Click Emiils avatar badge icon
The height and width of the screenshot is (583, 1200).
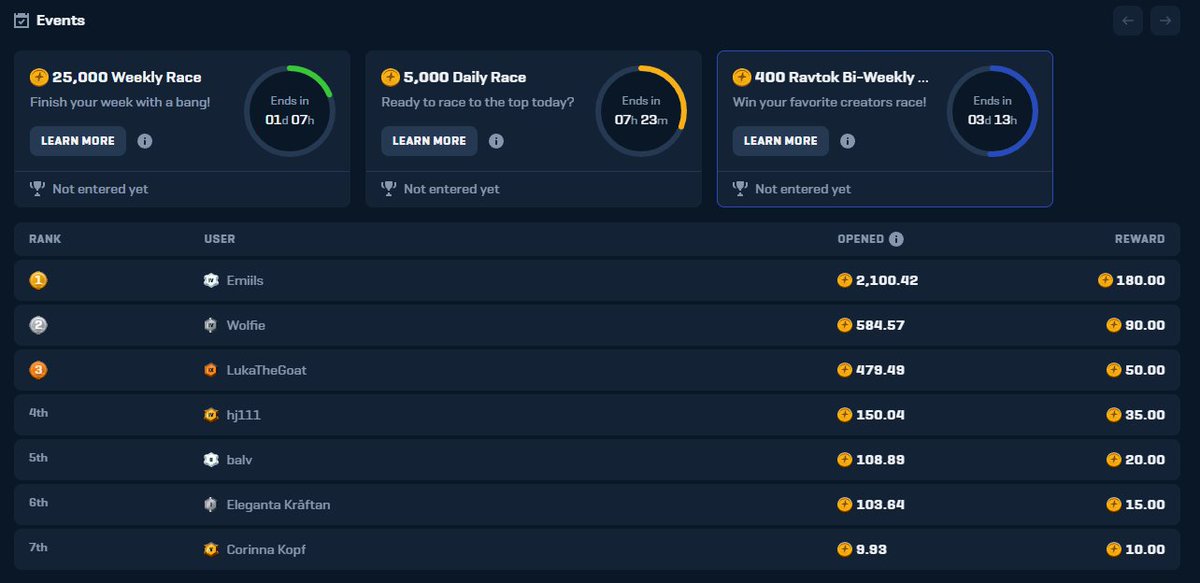pos(211,281)
